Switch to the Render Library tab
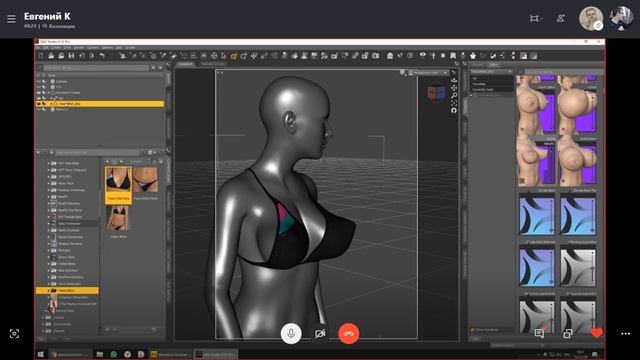The height and width of the screenshot is (360, 640). (x=213, y=64)
